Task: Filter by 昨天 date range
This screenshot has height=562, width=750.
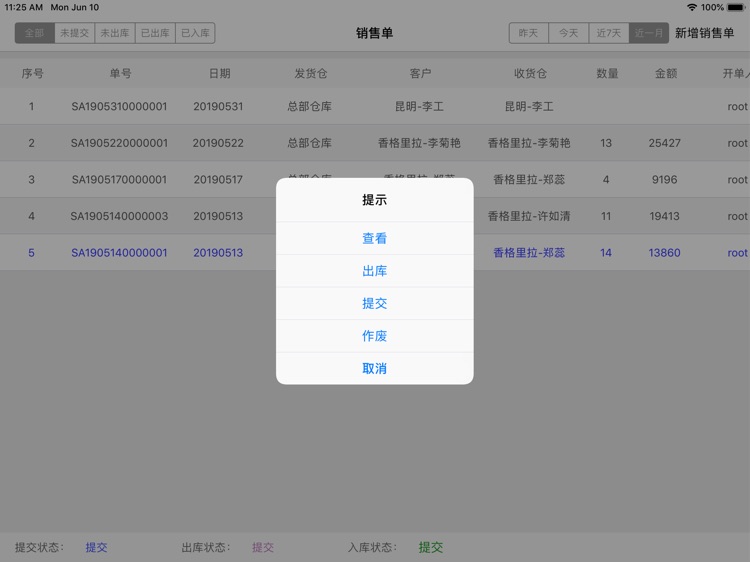Action: coord(529,33)
